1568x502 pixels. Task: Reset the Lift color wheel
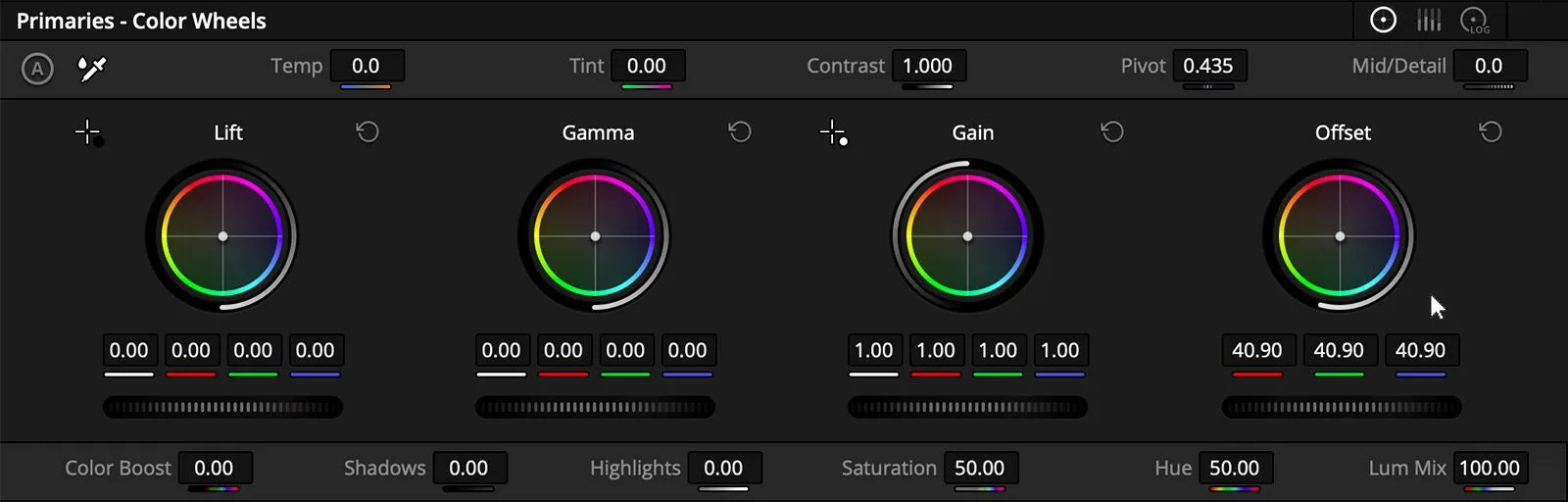point(367,131)
